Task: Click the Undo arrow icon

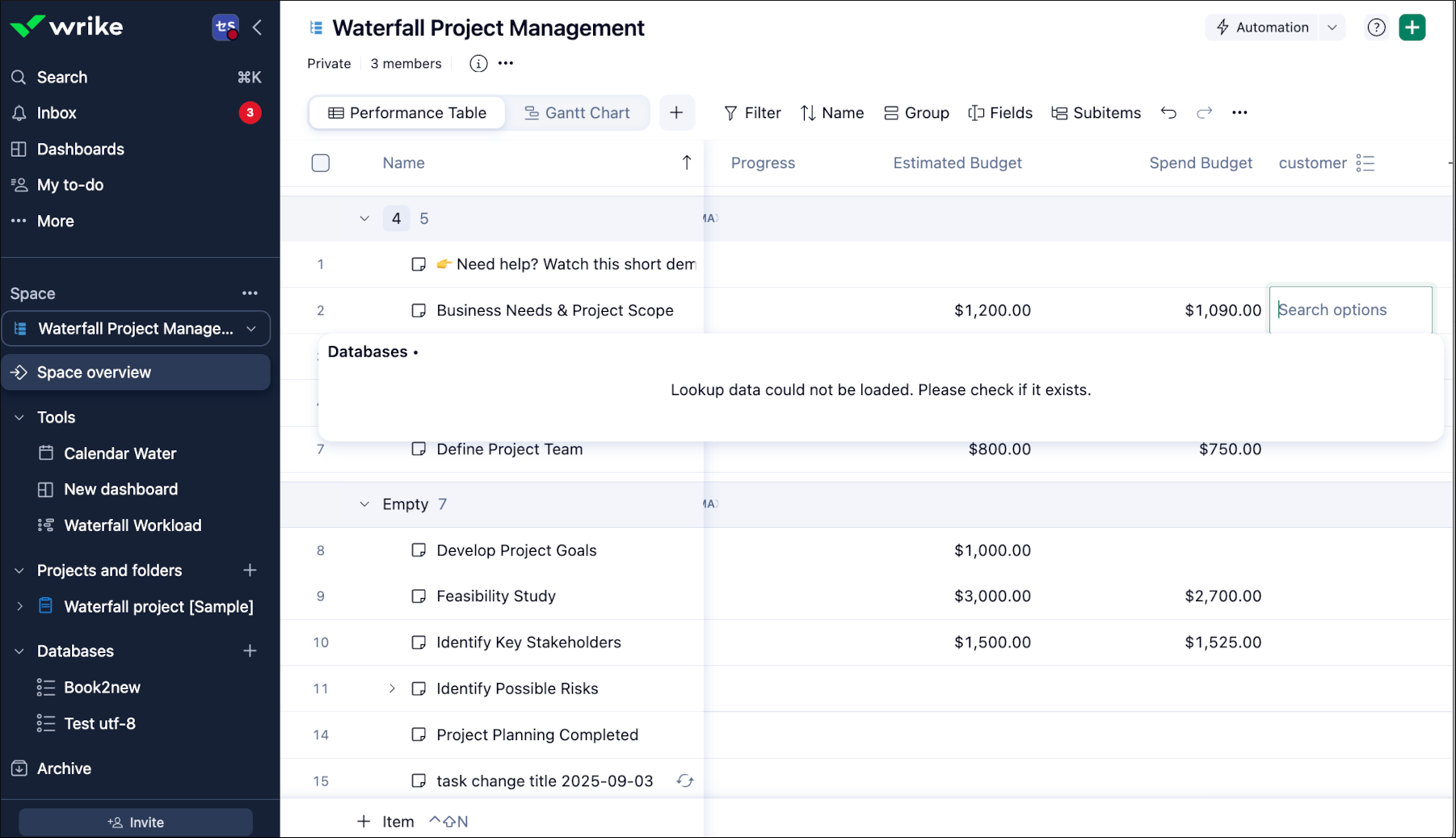Action: tap(1169, 113)
